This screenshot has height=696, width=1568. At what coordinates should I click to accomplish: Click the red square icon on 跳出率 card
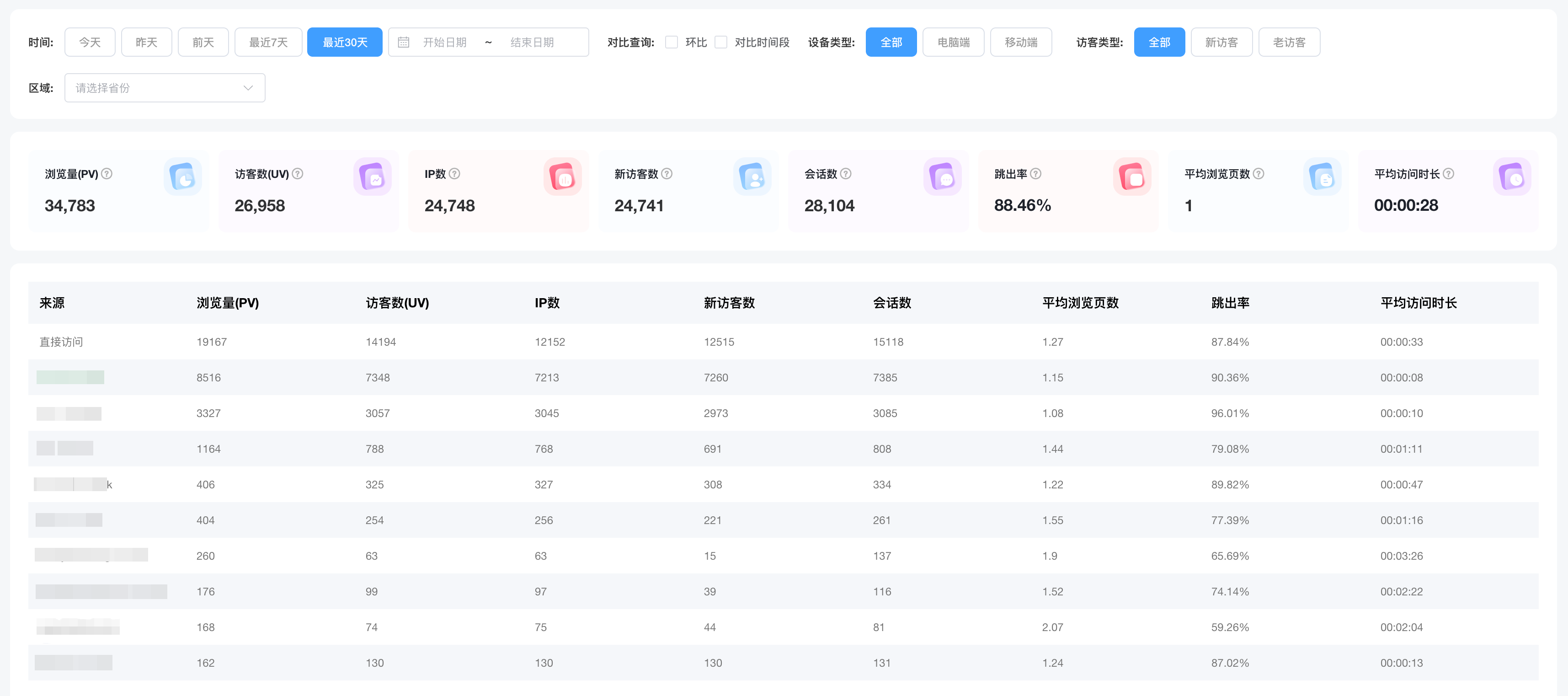coord(1132,177)
